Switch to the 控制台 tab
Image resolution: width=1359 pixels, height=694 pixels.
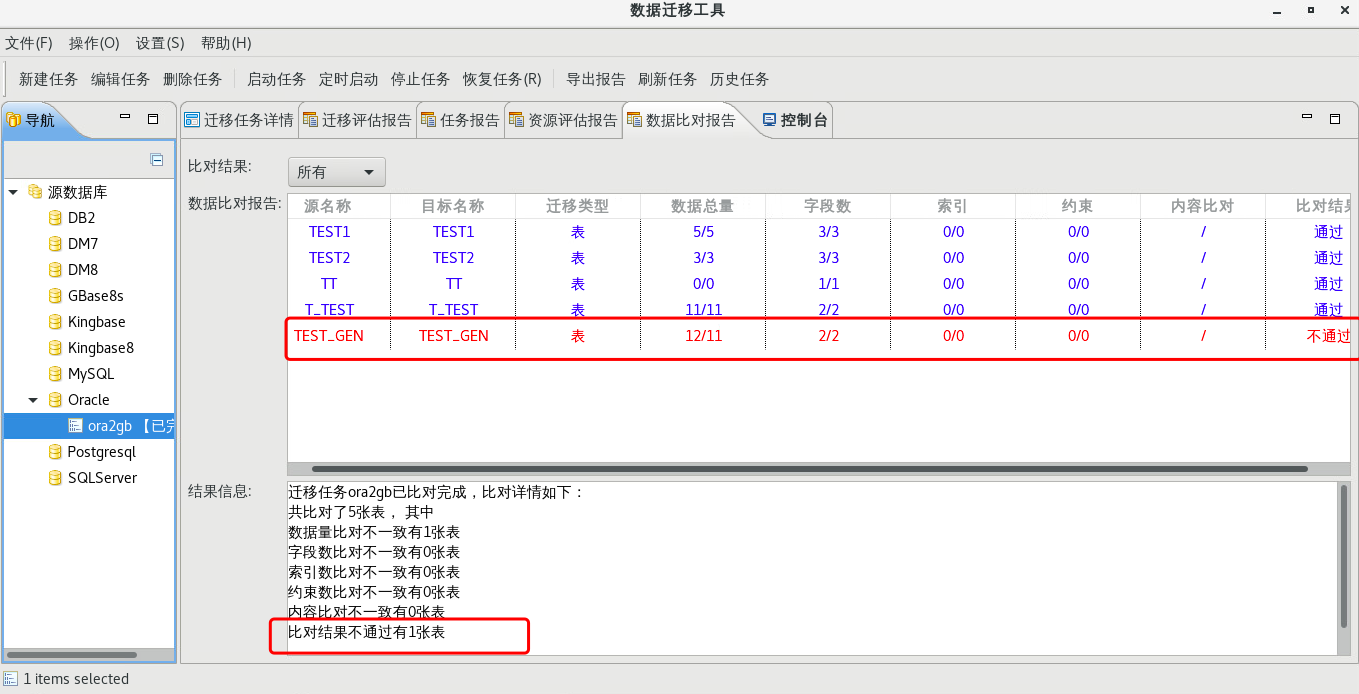point(795,120)
